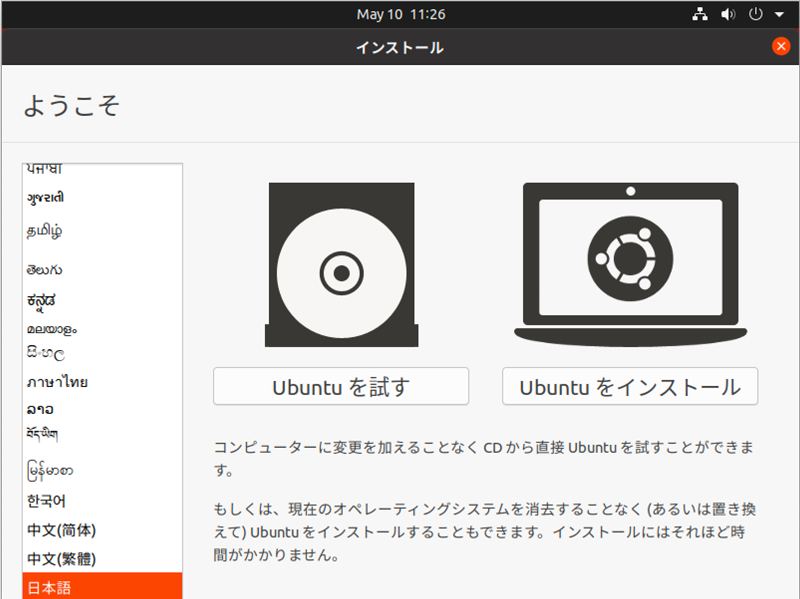Select 日本語 in the language list
The width and height of the screenshot is (800, 599).
click(x=102, y=587)
